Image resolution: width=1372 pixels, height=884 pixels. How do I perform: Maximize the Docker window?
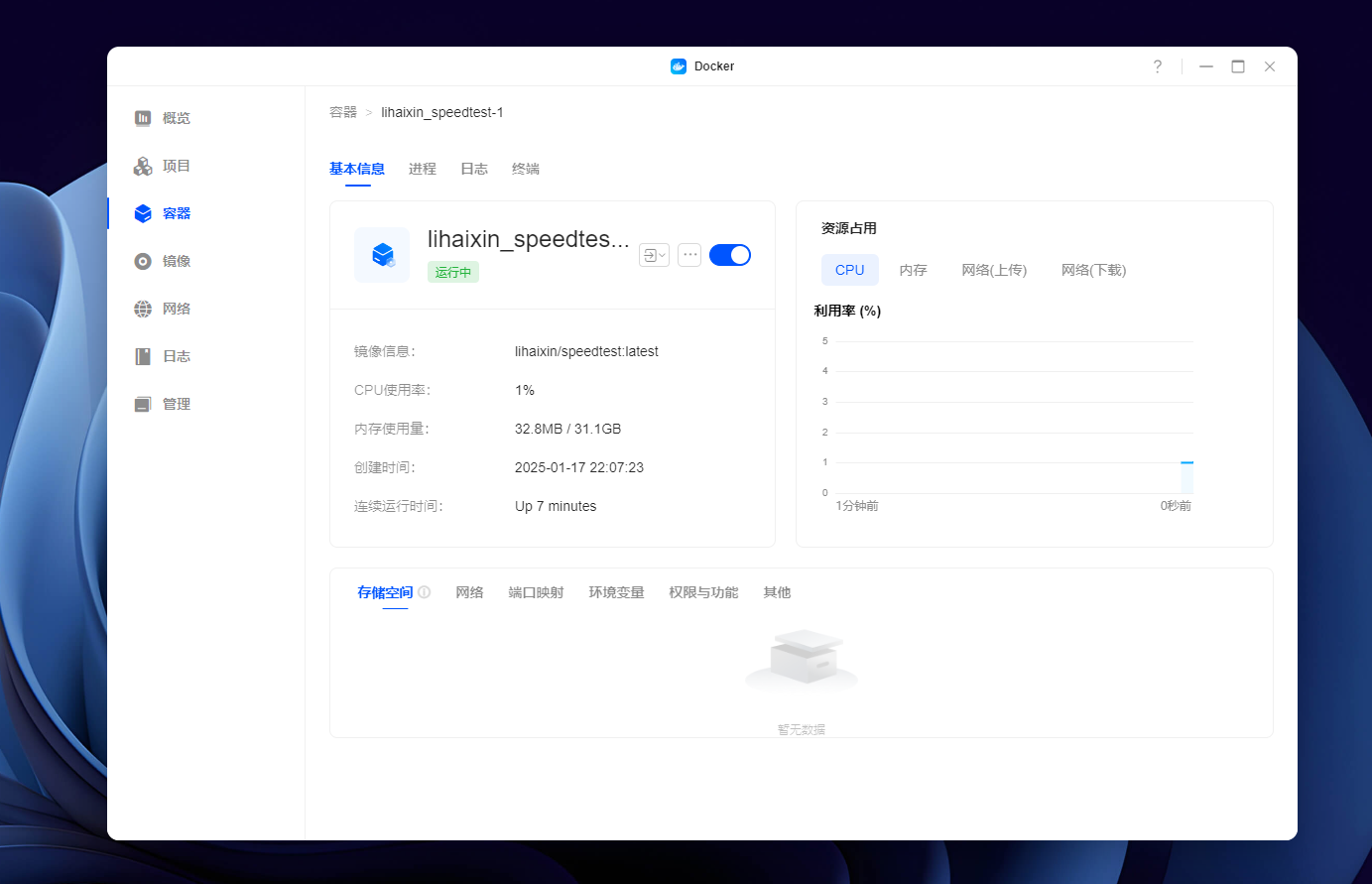coord(1238,66)
